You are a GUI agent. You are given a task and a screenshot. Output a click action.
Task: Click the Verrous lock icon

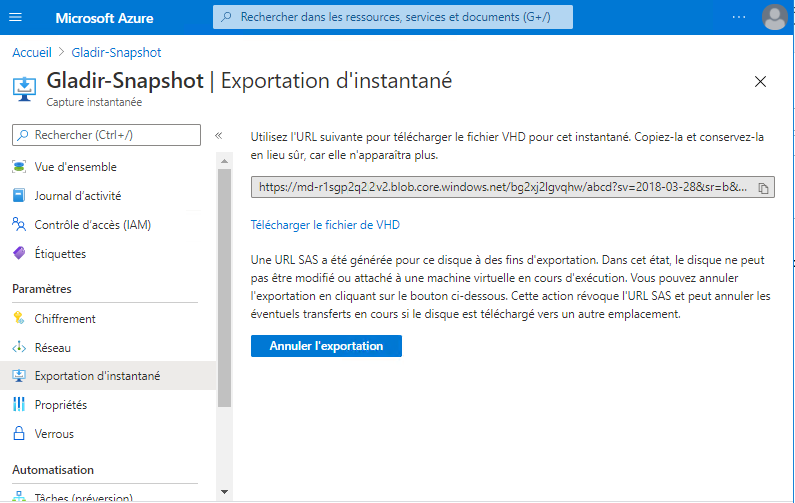pos(19,434)
